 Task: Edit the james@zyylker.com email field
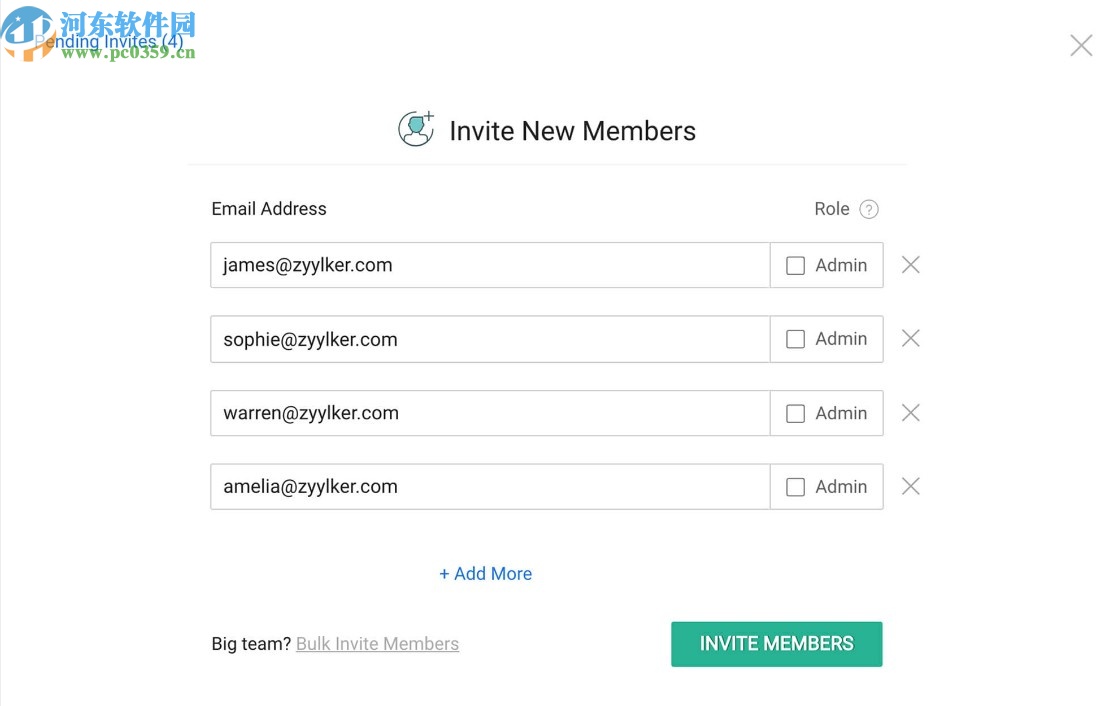click(x=490, y=265)
